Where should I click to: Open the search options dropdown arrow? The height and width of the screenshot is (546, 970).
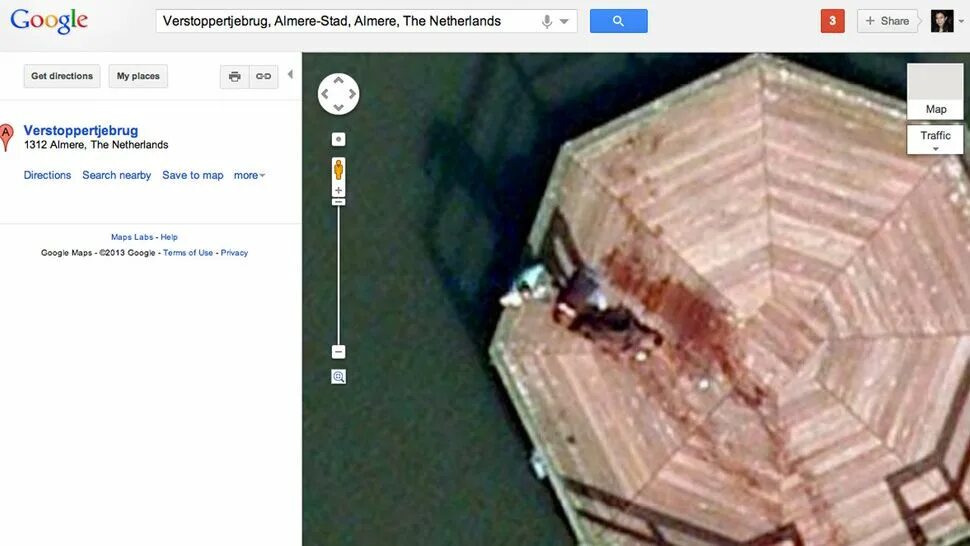click(x=564, y=22)
